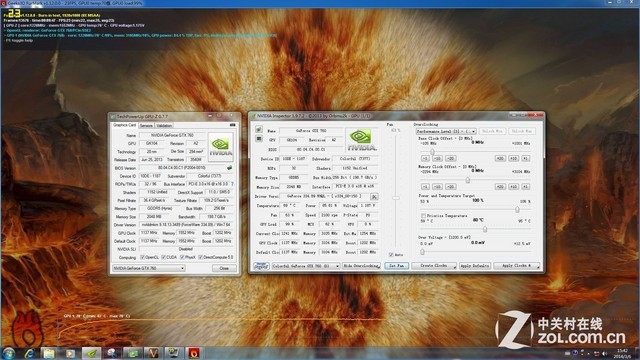The width and height of the screenshot is (640, 360).
Task: Toggle DirectCompute 5.0 checkbox
Action: pos(201,258)
